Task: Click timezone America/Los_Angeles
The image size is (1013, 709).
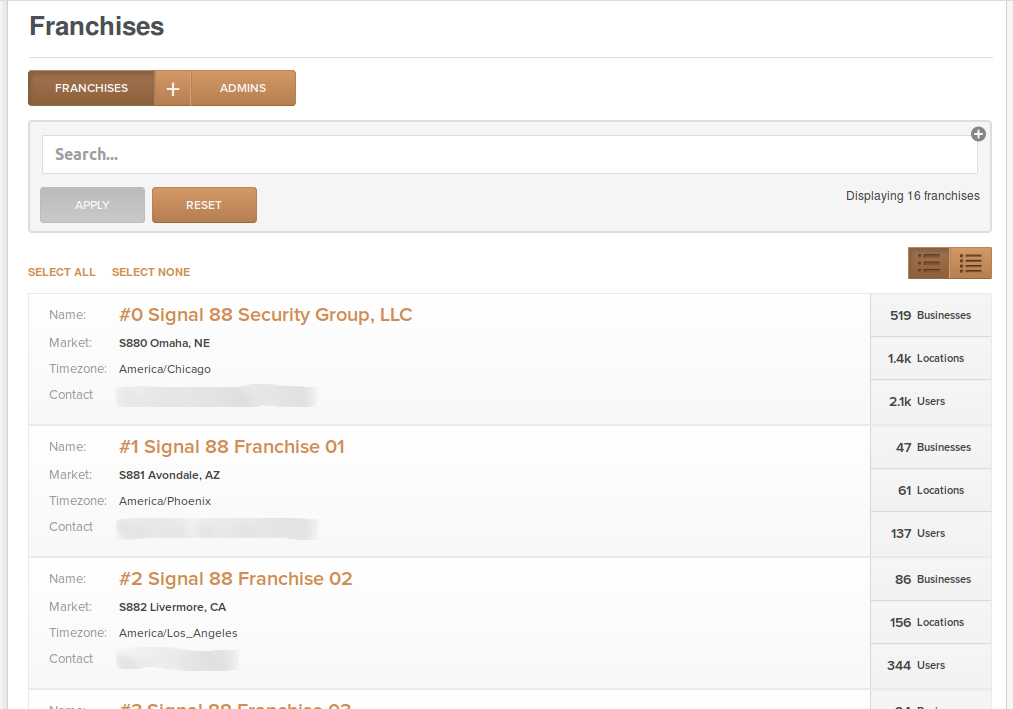Action: tap(178, 633)
